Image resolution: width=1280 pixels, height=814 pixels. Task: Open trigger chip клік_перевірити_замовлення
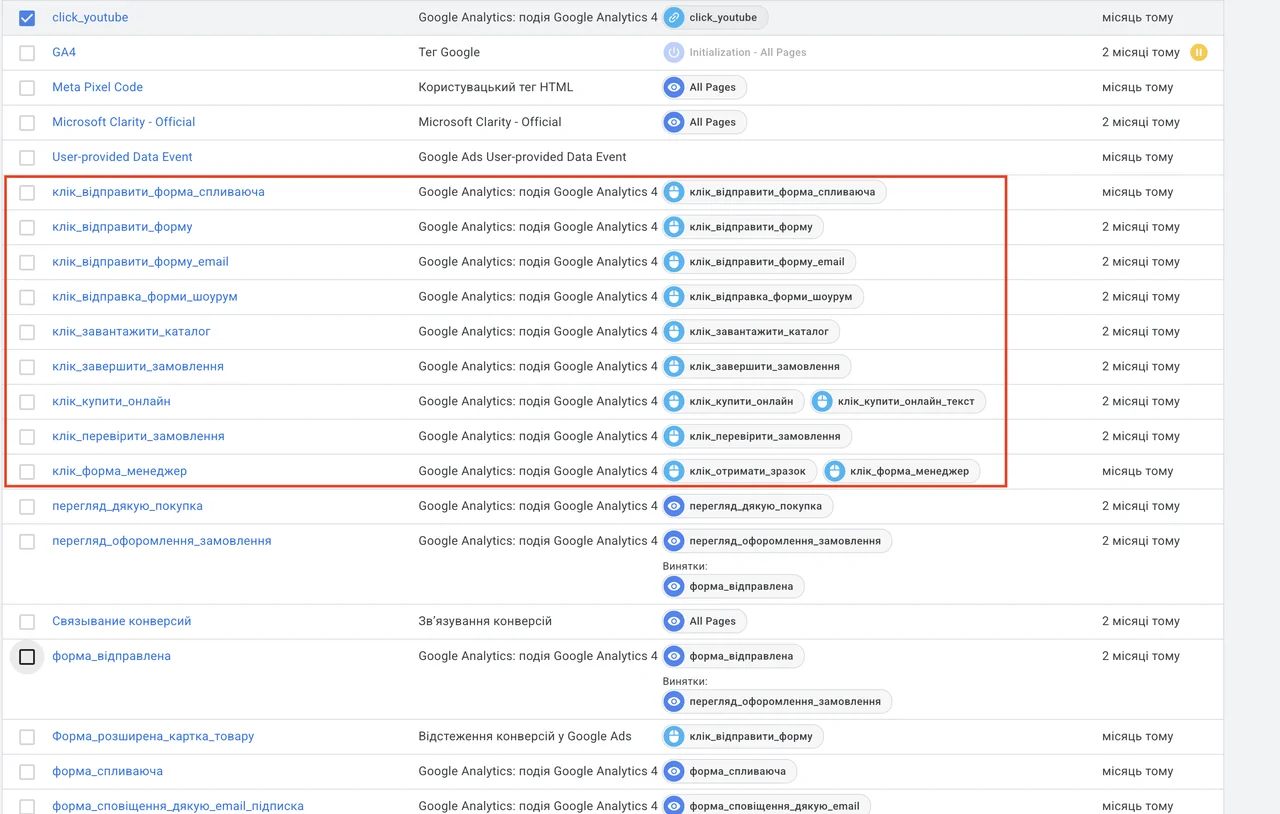pyautogui.click(x=757, y=437)
